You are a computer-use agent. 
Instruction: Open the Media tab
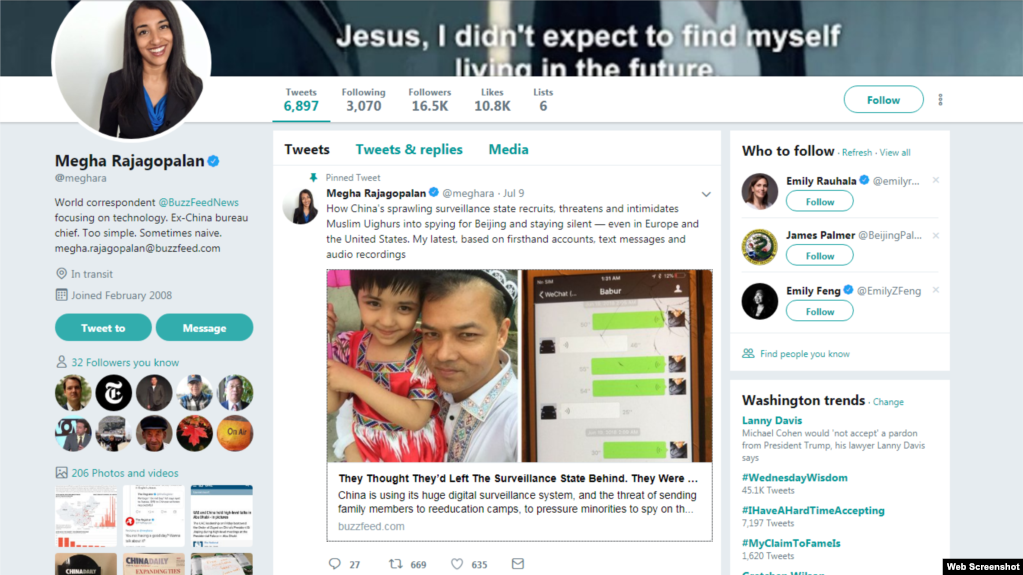(508, 149)
